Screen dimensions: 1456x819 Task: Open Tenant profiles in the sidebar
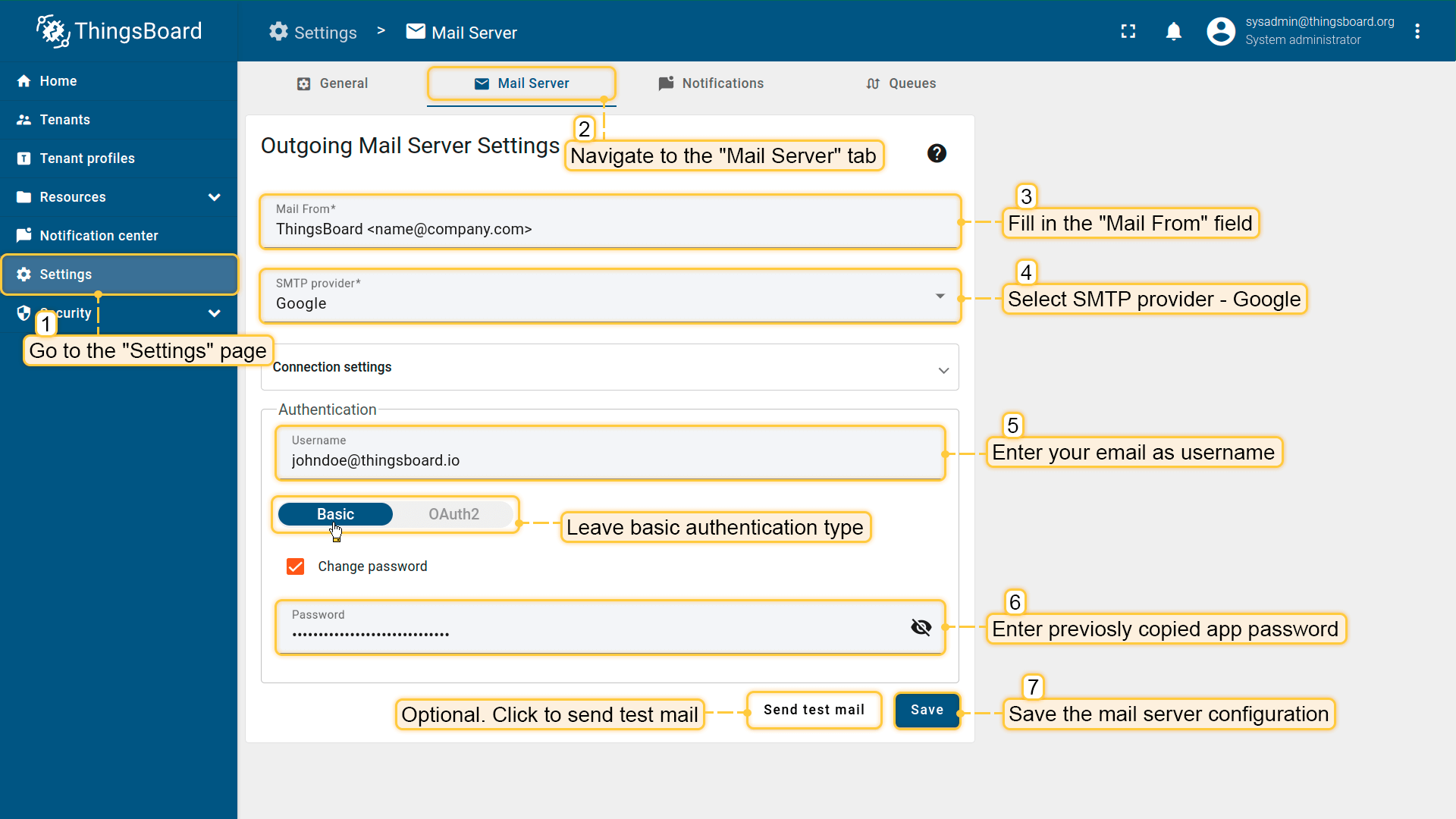[x=86, y=158]
